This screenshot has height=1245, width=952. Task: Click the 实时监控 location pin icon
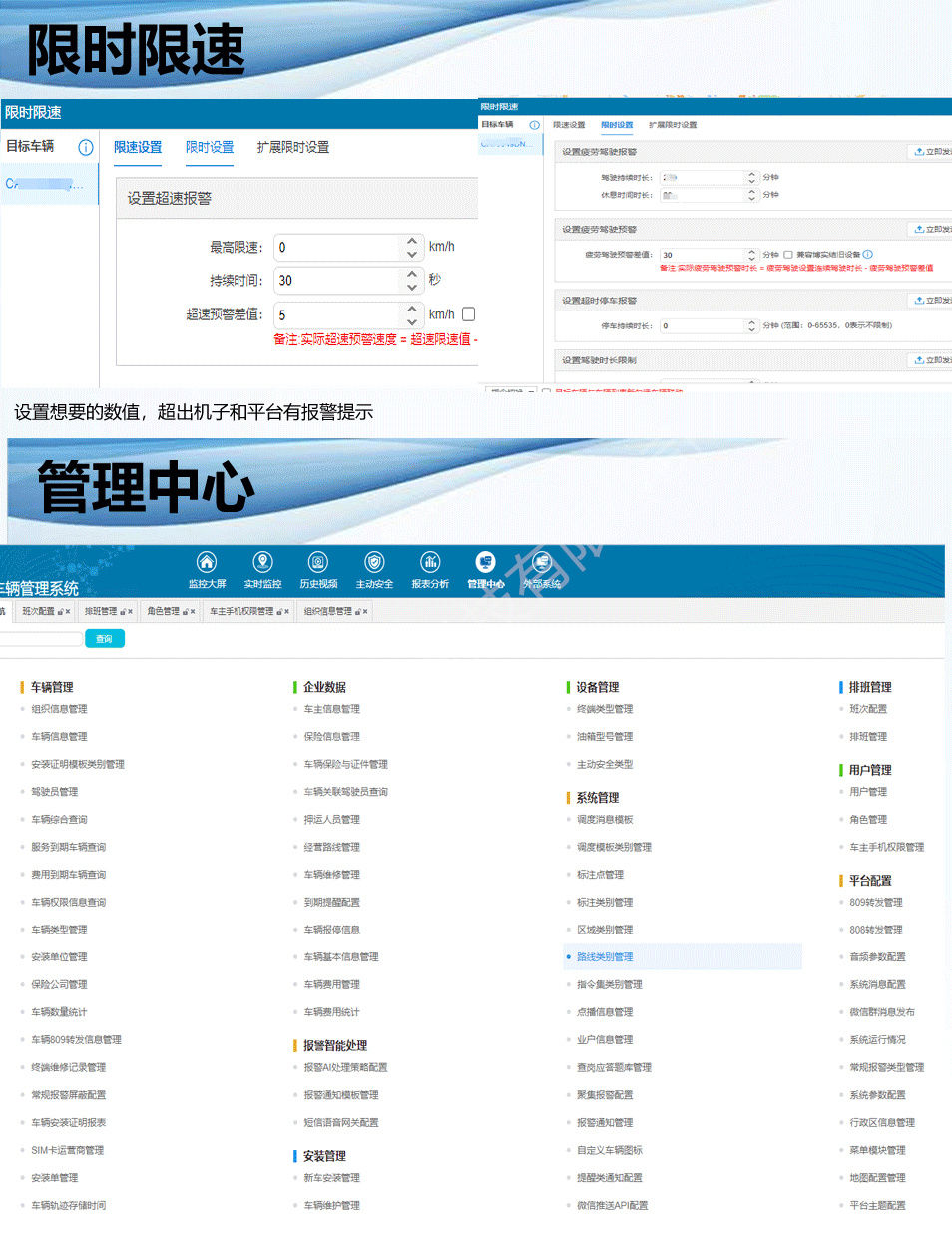pyautogui.click(x=262, y=563)
